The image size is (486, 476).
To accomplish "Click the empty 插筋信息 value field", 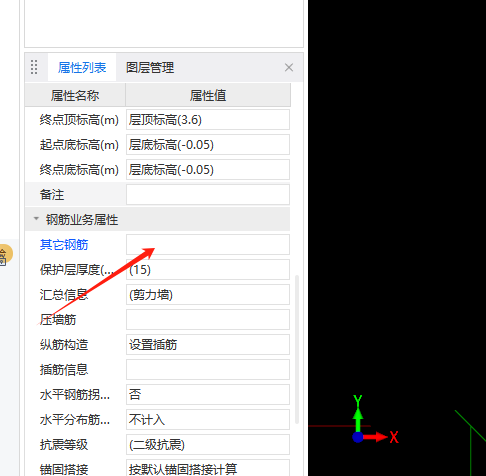I will pyautogui.click(x=208, y=370).
